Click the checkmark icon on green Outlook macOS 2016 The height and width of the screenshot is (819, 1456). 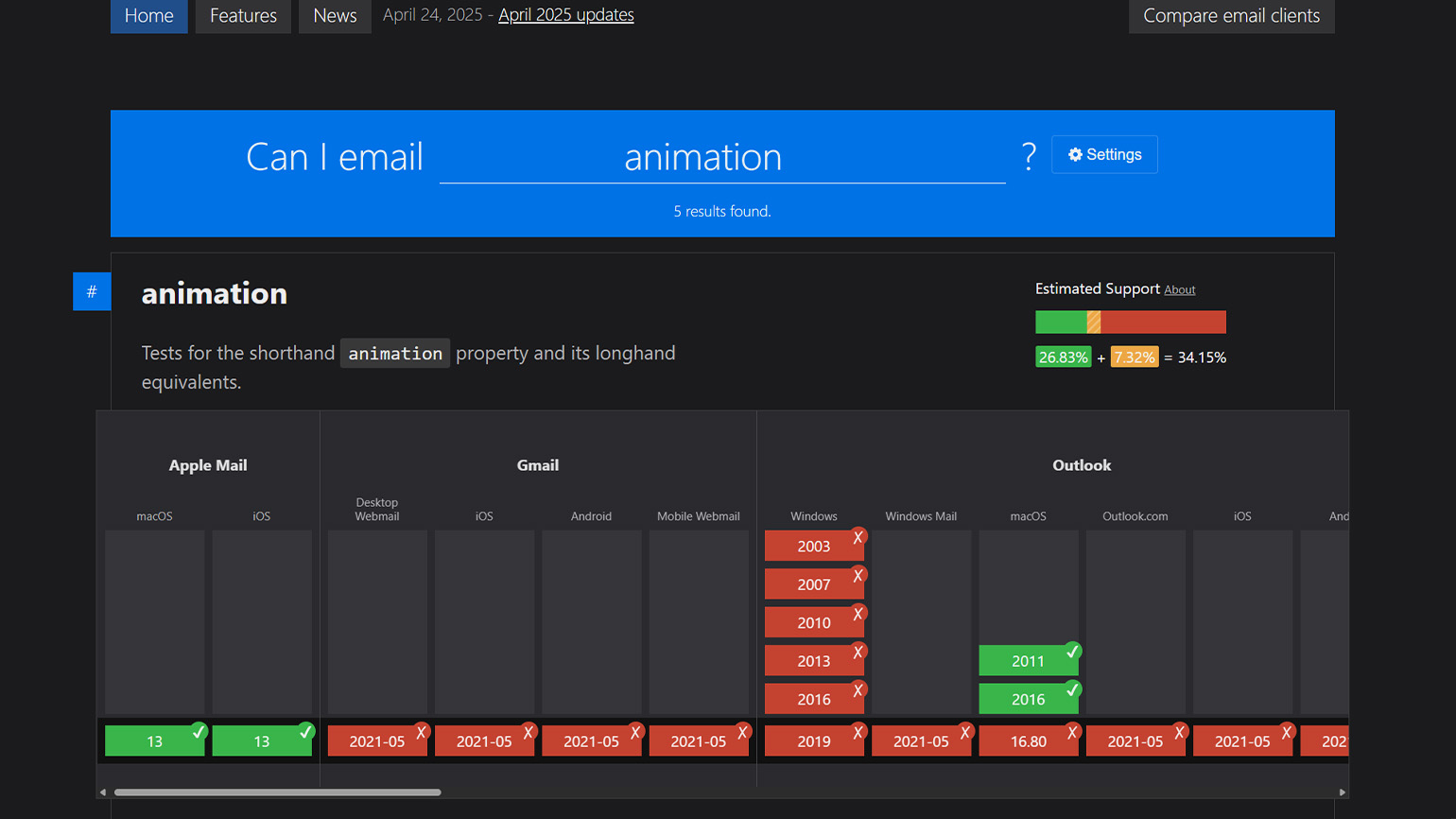1072,689
